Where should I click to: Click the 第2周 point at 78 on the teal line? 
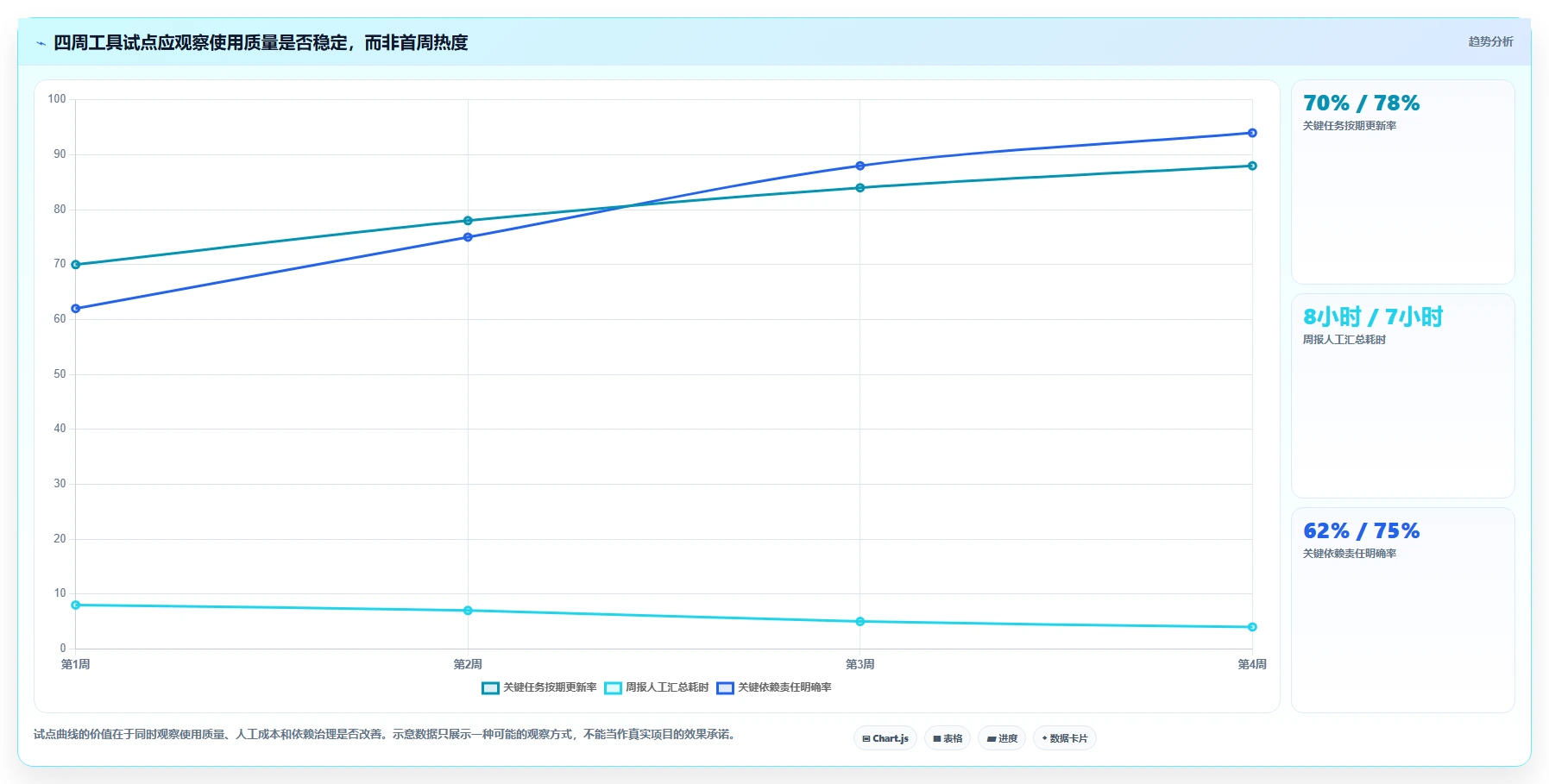tap(468, 221)
